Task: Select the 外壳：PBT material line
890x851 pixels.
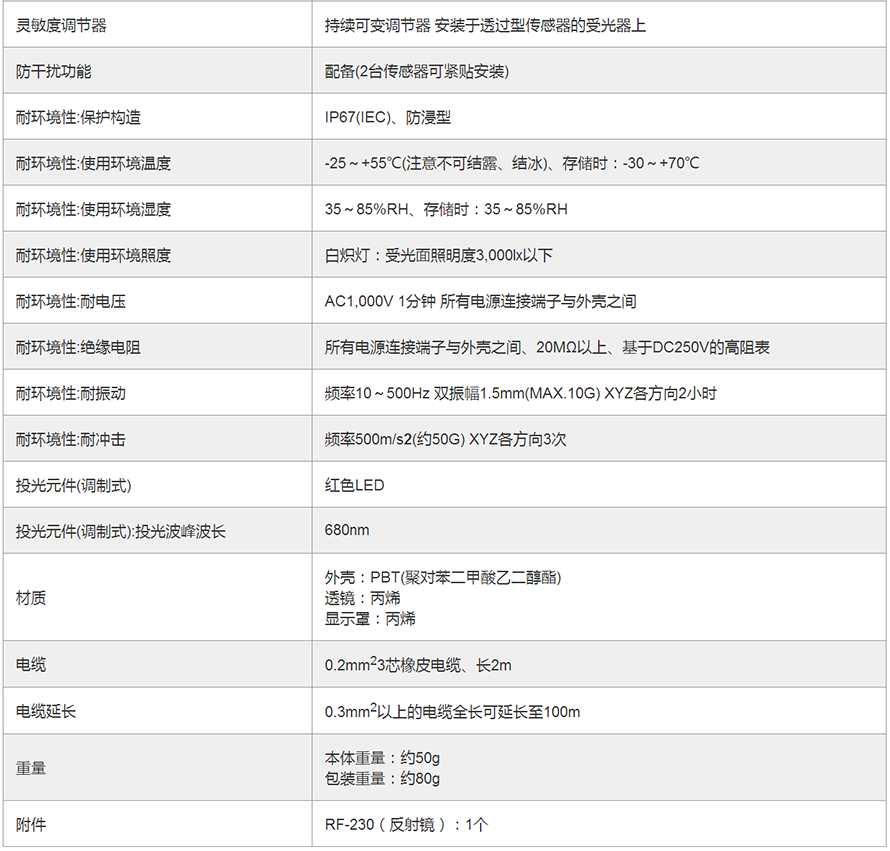Action: pyautogui.click(x=443, y=578)
